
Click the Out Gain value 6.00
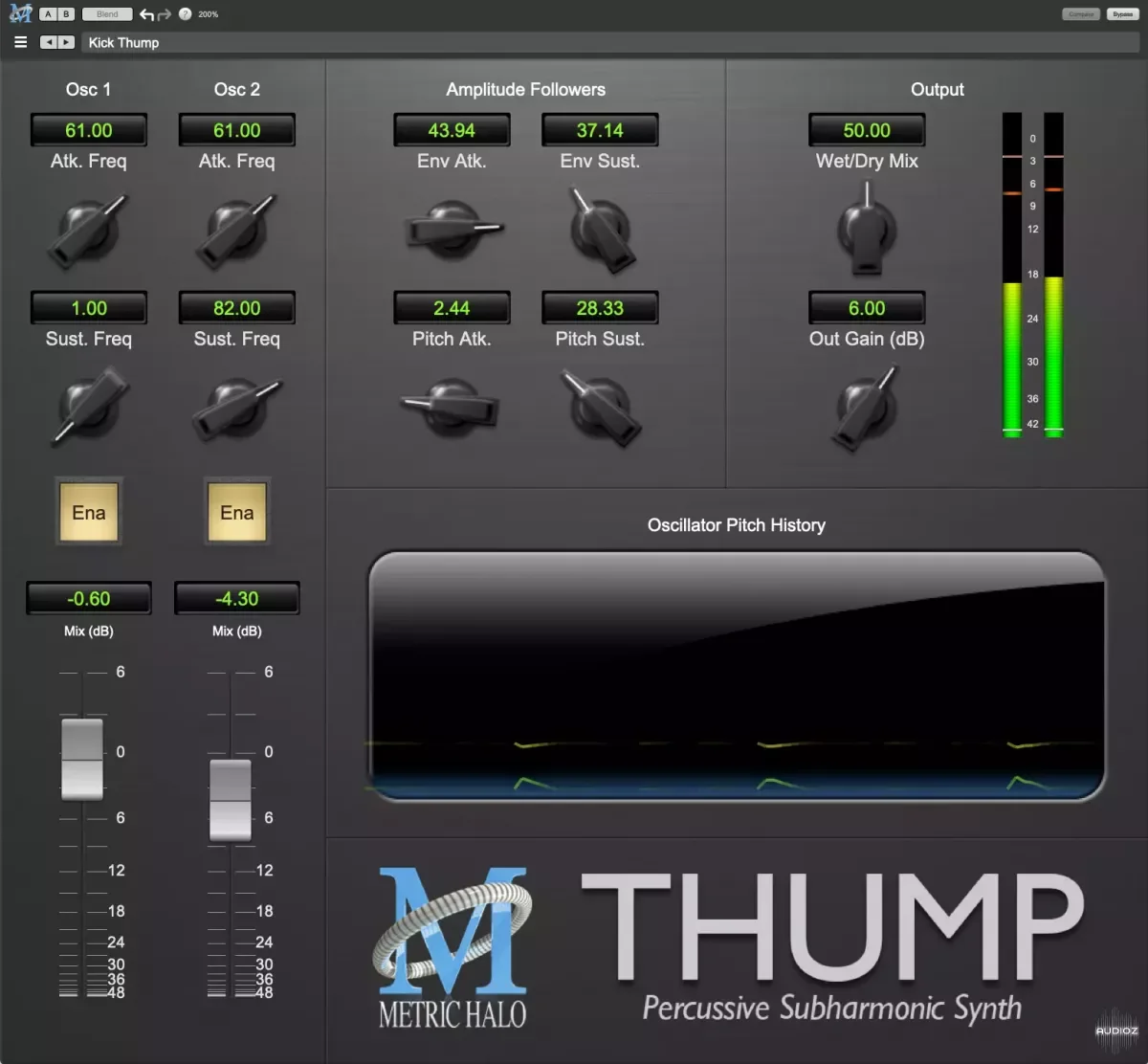coord(867,308)
